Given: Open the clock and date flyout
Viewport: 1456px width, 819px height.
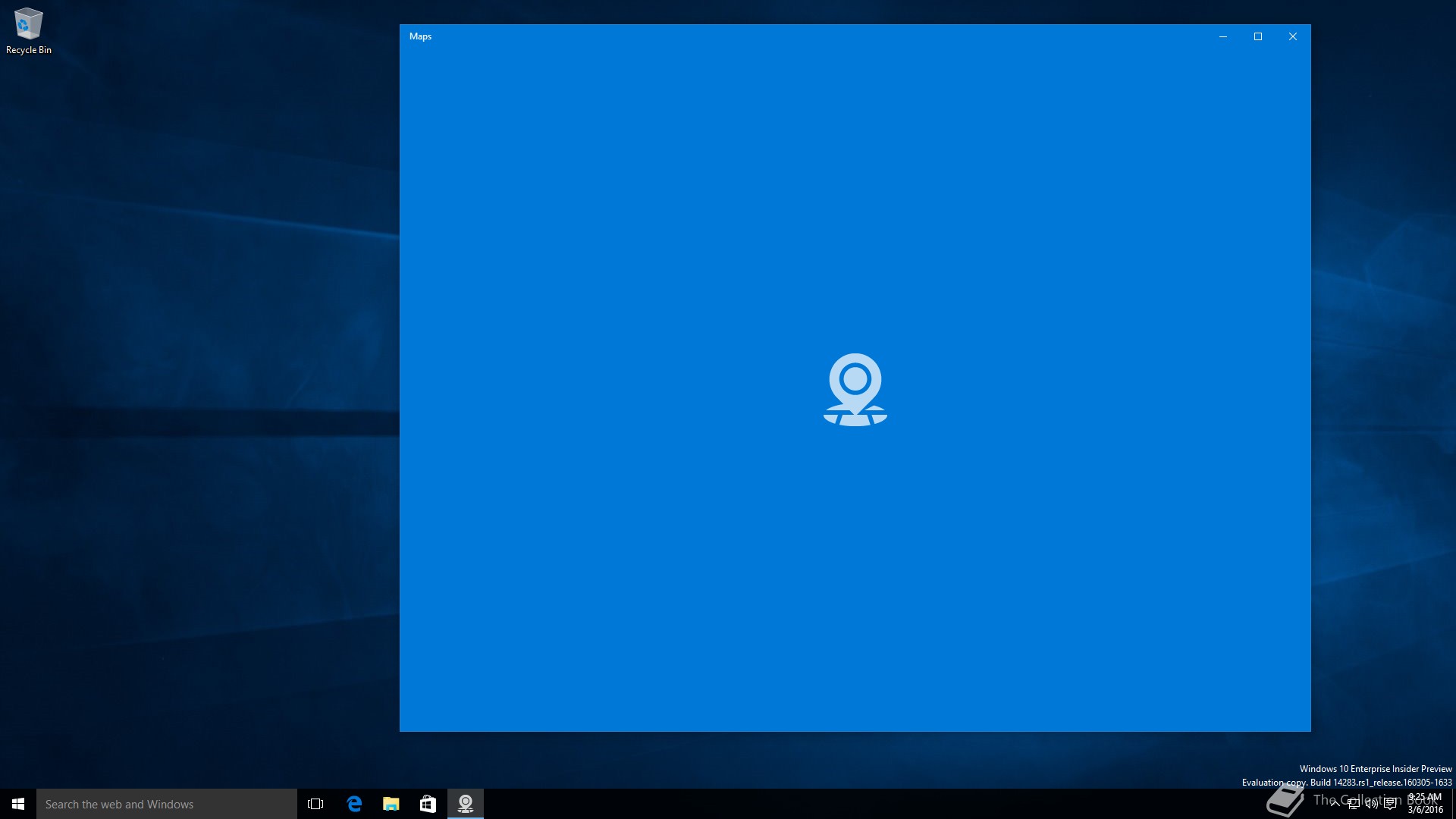Looking at the screenshot, I should tap(1425, 804).
